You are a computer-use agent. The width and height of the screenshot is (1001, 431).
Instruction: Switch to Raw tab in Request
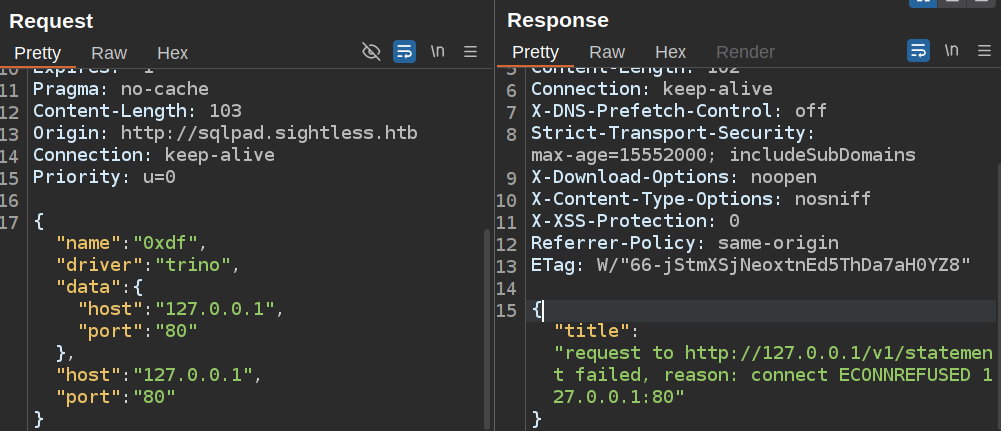(x=109, y=53)
